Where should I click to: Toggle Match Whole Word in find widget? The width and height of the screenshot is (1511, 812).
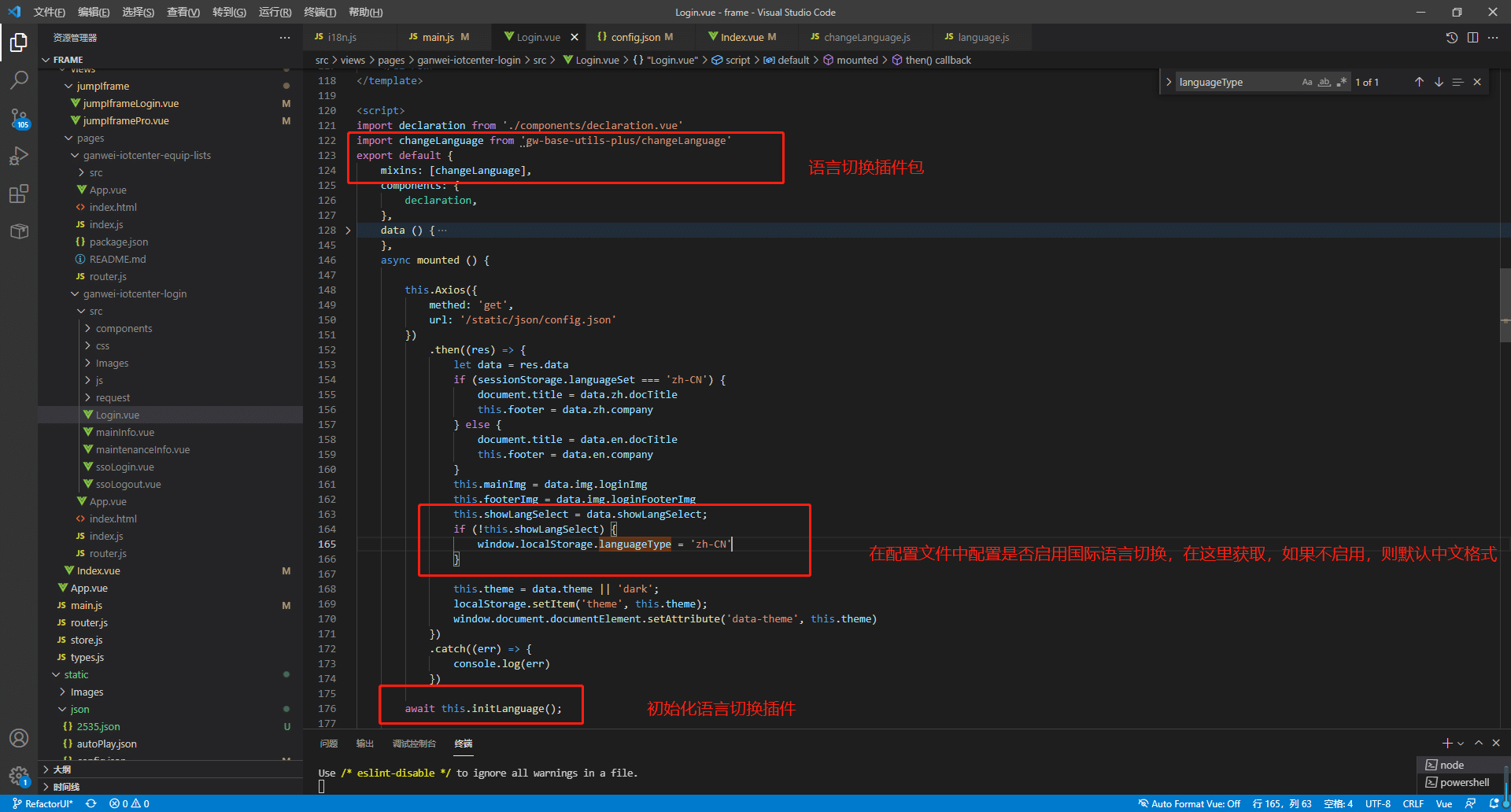pyautogui.click(x=1324, y=82)
